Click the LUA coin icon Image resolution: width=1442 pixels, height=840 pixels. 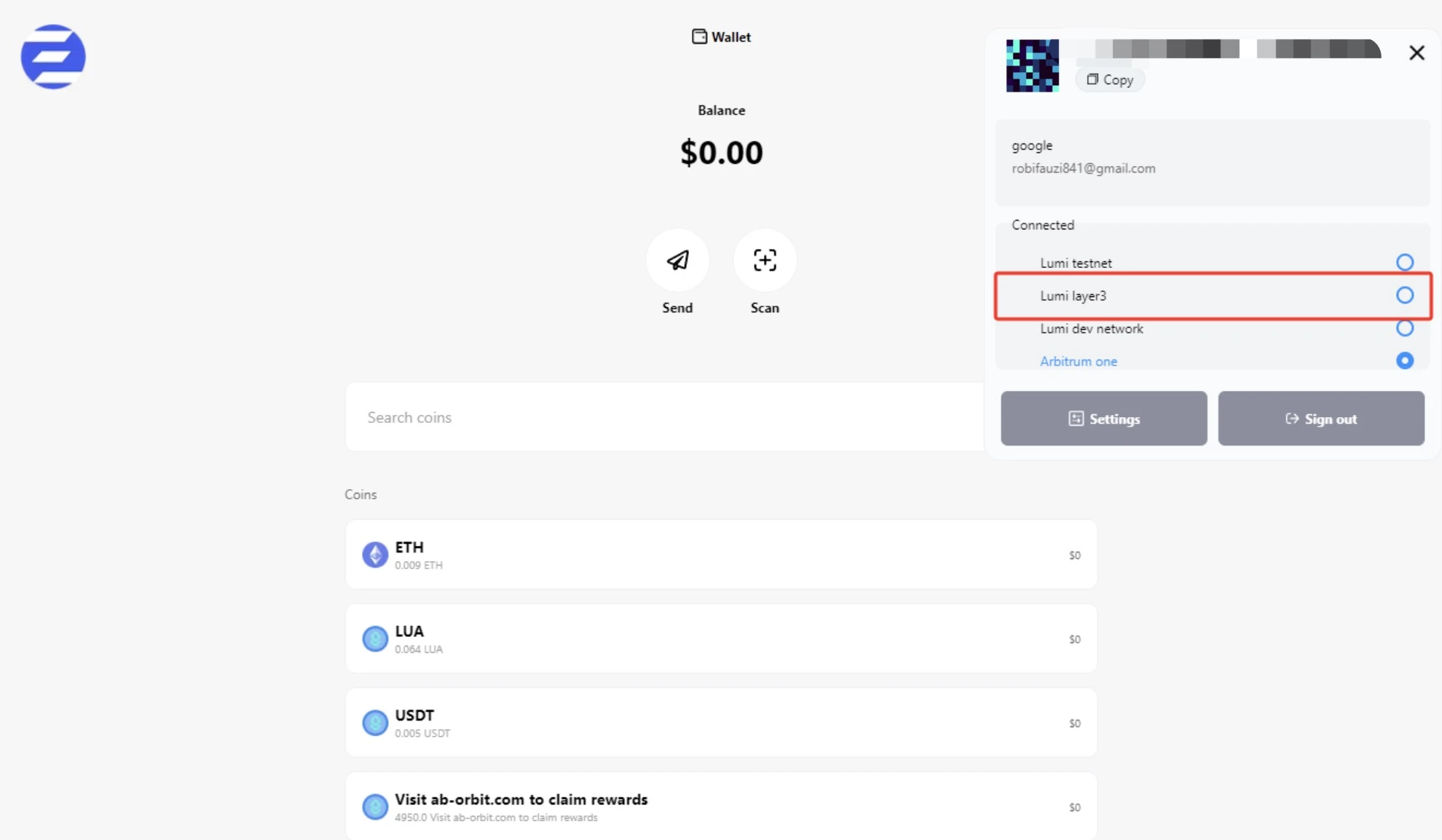[375, 639]
